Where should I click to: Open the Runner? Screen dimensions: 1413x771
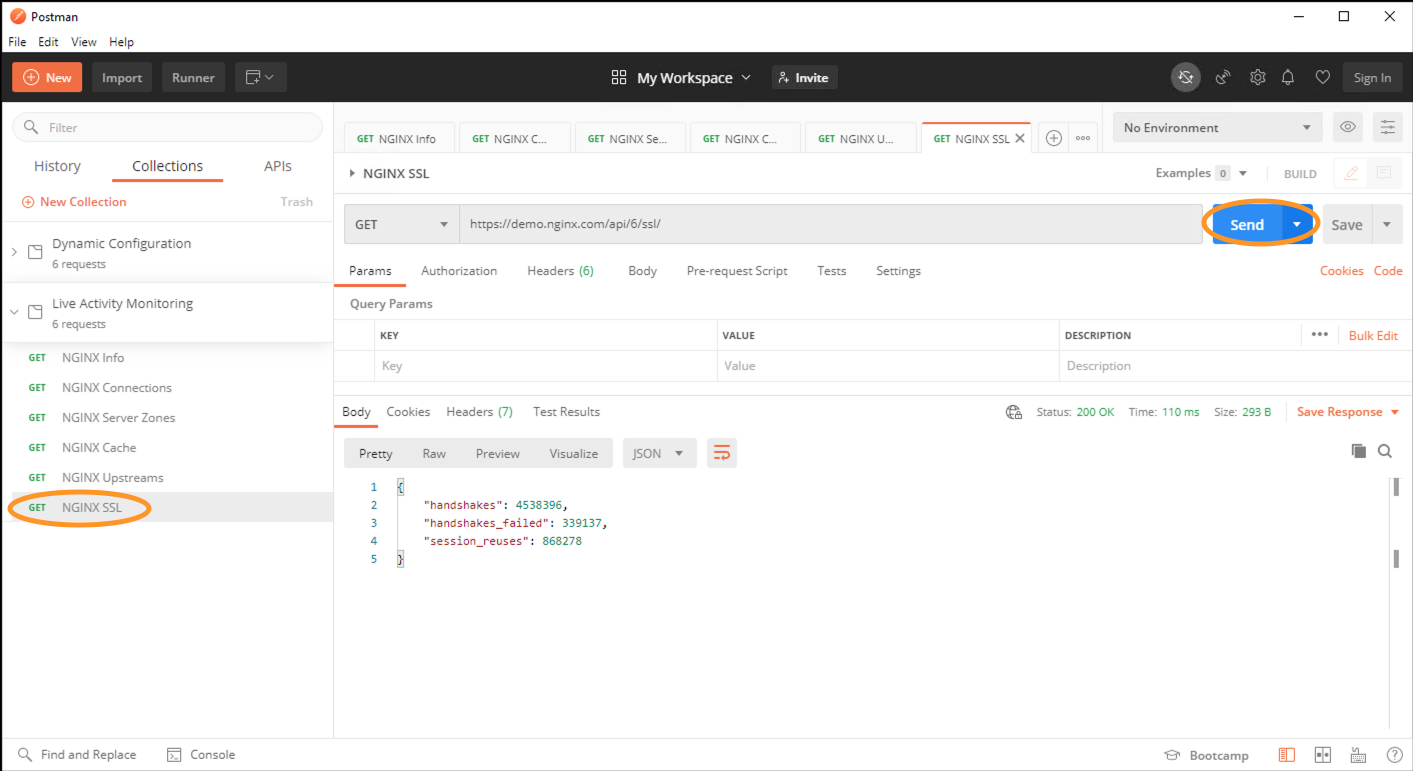[193, 78]
